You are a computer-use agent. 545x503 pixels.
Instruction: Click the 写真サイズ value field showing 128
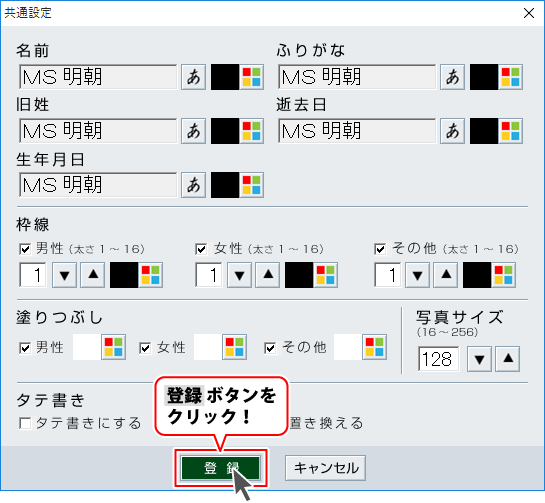coord(438,359)
